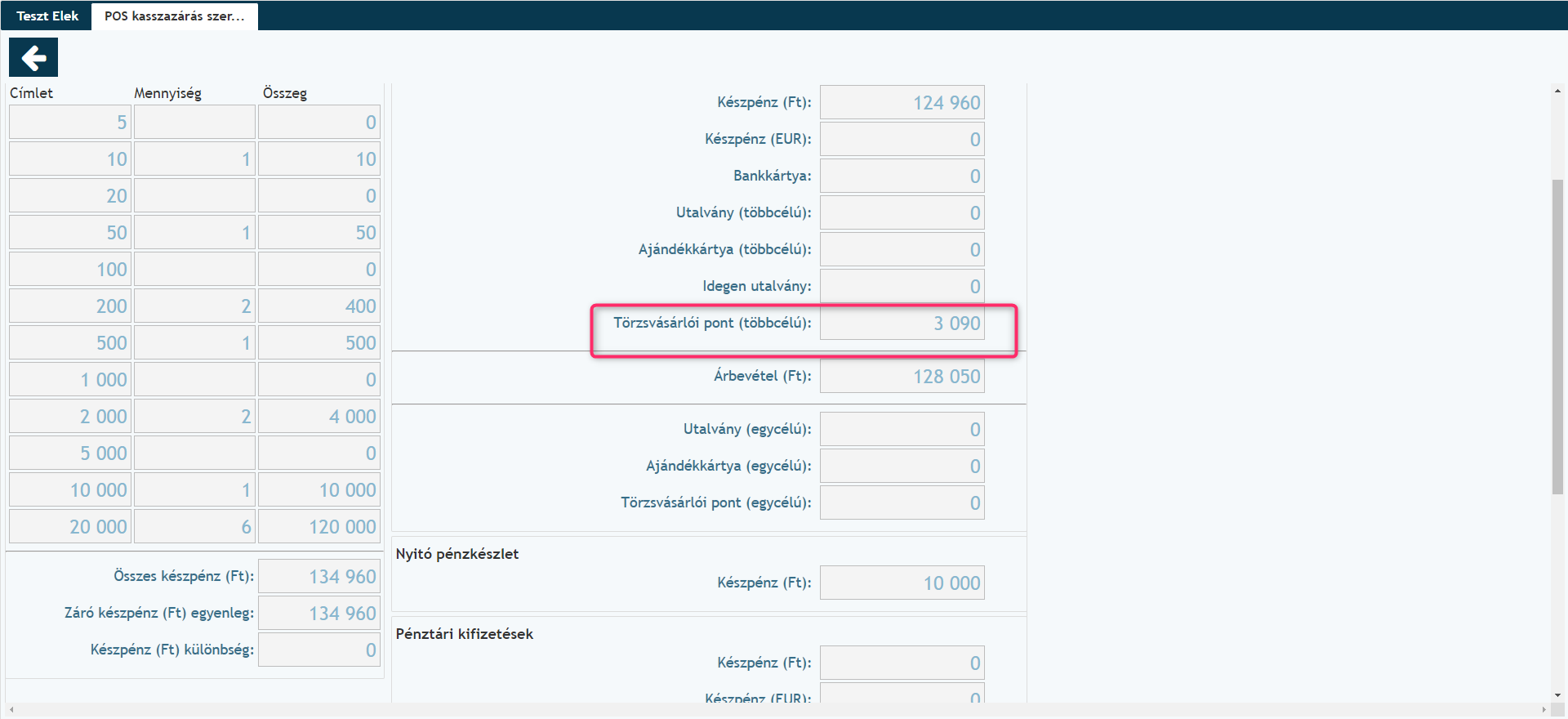Click the Nyitó pénzkészlet heading

pyautogui.click(x=457, y=554)
